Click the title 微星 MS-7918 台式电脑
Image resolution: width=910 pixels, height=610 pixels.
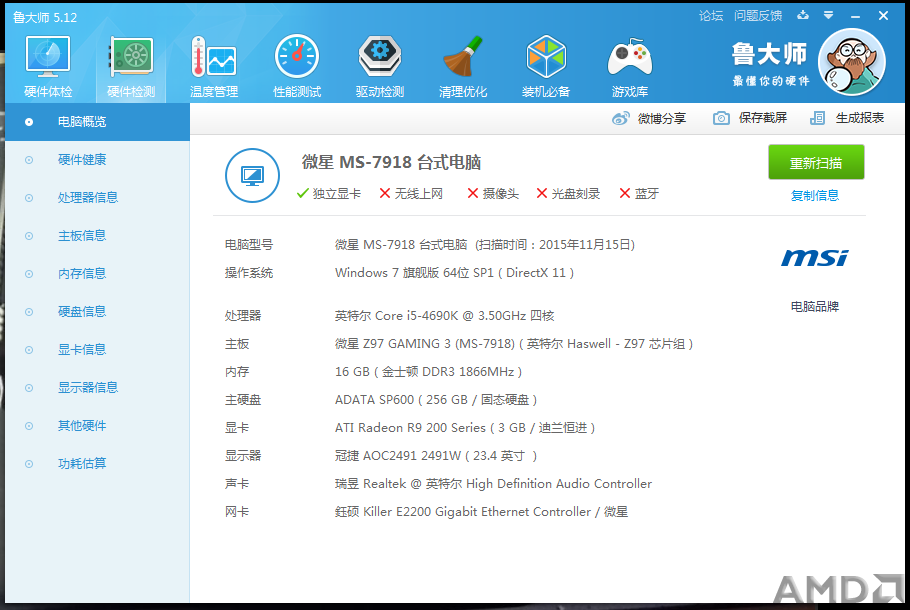(x=391, y=163)
